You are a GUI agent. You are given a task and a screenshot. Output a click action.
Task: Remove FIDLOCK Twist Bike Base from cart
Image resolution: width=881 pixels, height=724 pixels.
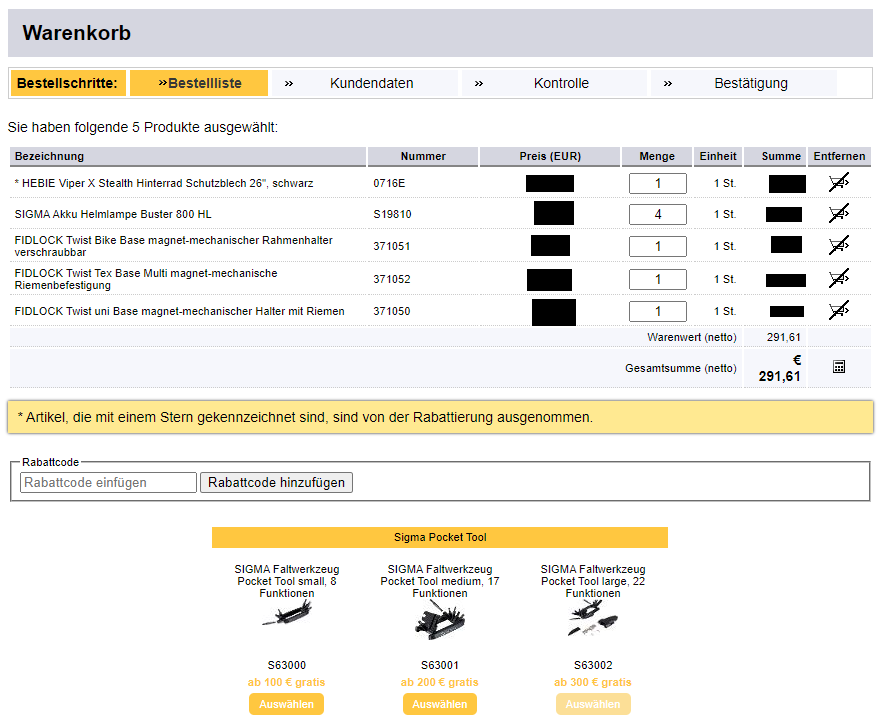click(838, 245)
